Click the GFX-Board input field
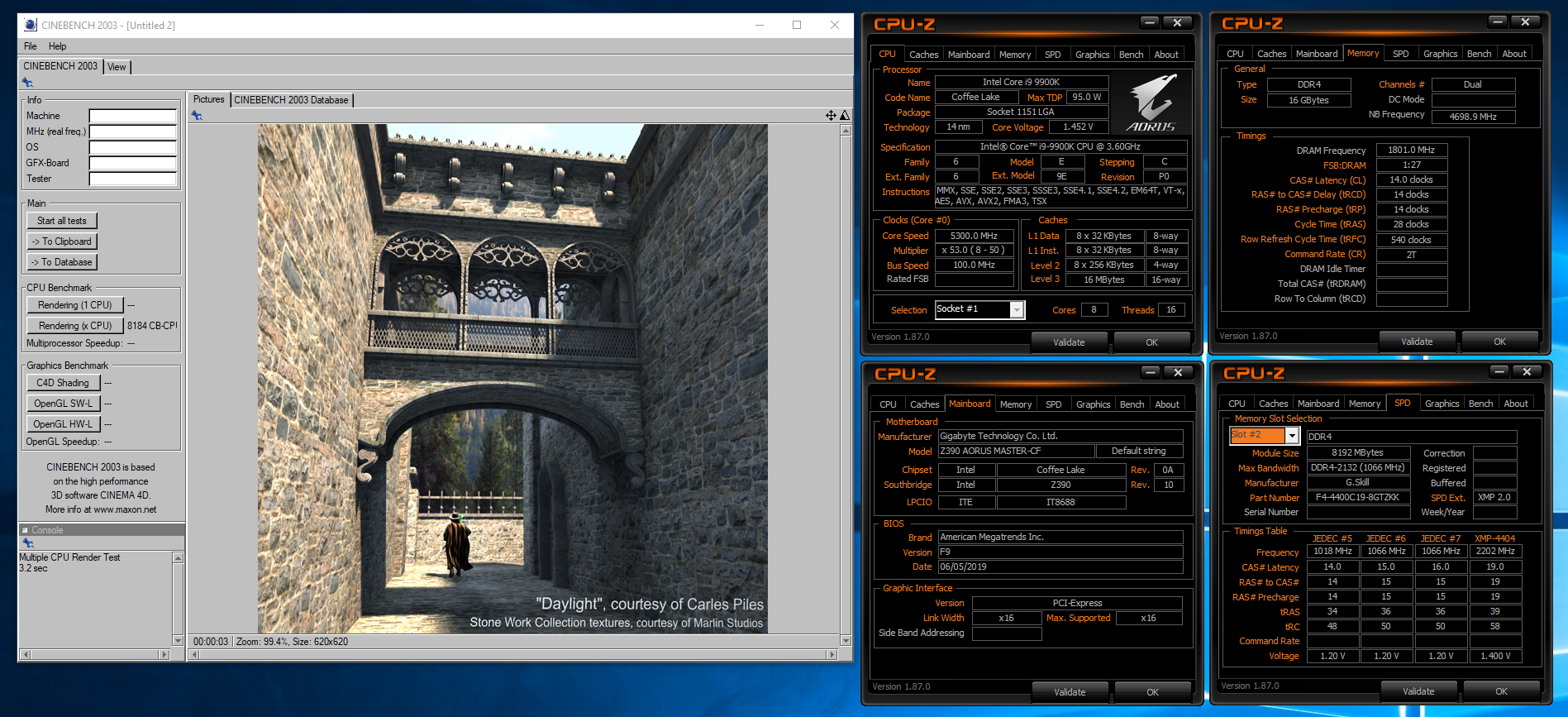Viewport: 1568px width, 717px height. pos(133,163)
